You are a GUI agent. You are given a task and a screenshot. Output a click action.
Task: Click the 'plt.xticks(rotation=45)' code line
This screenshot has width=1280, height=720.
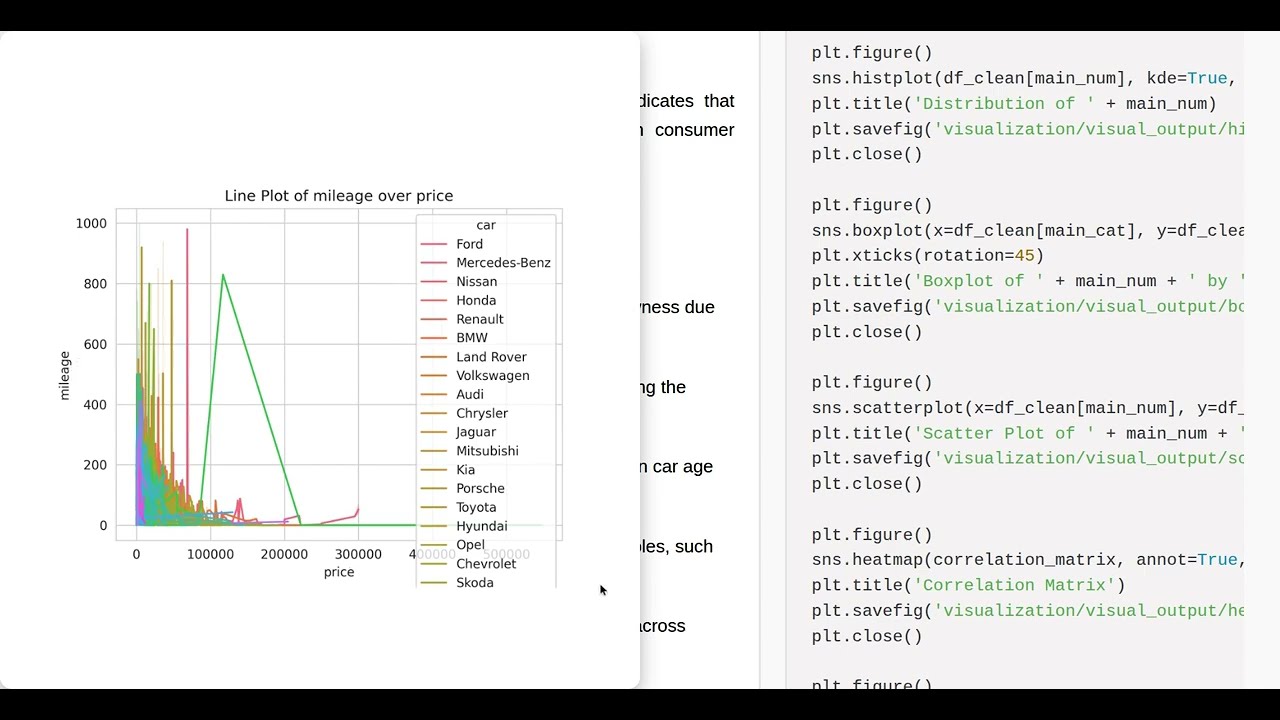pos(928,255)
